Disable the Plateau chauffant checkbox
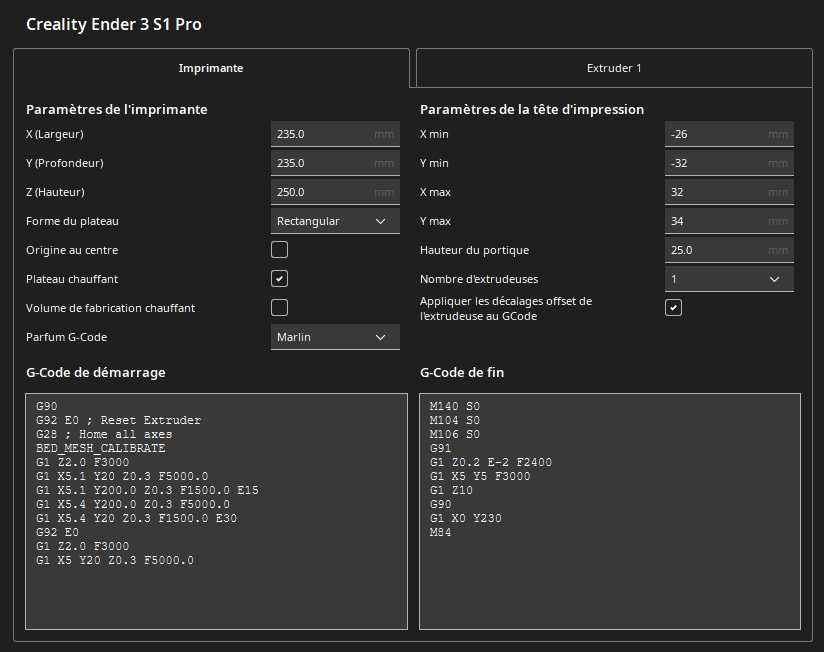The image size is (824, 652). 280,278
